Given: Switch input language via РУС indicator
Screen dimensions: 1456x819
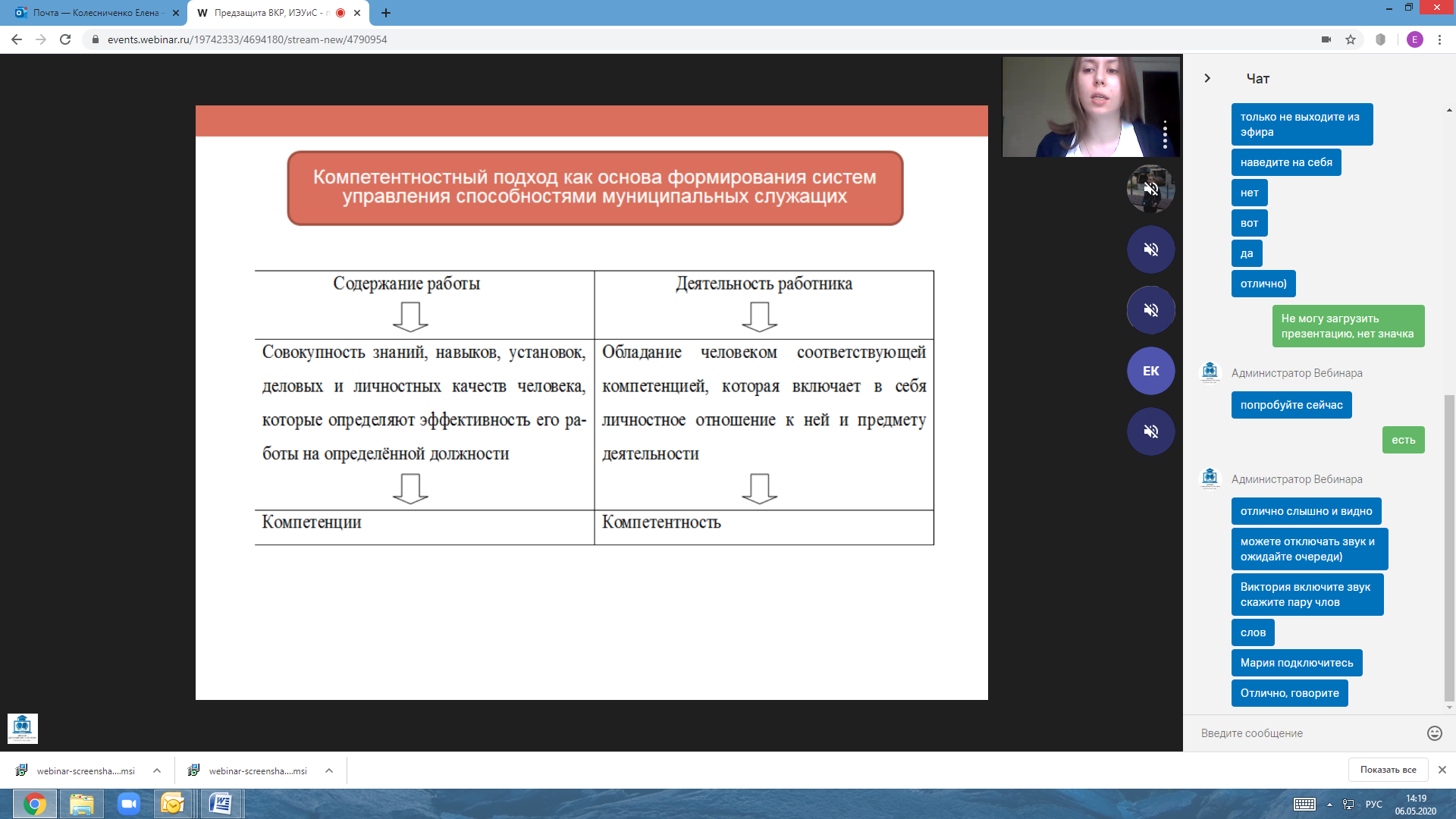Looking at the screenshot, I should click(x=1373, y=805).
